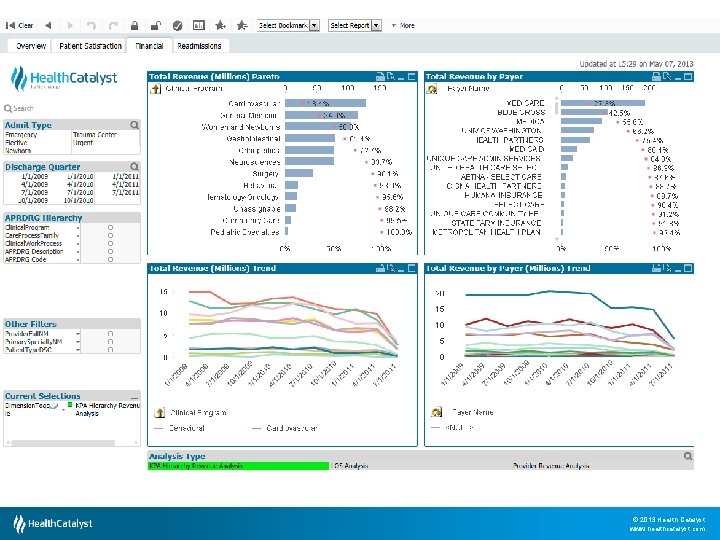
Task: Search within the Admit Type list box
Action: point(134,125)
